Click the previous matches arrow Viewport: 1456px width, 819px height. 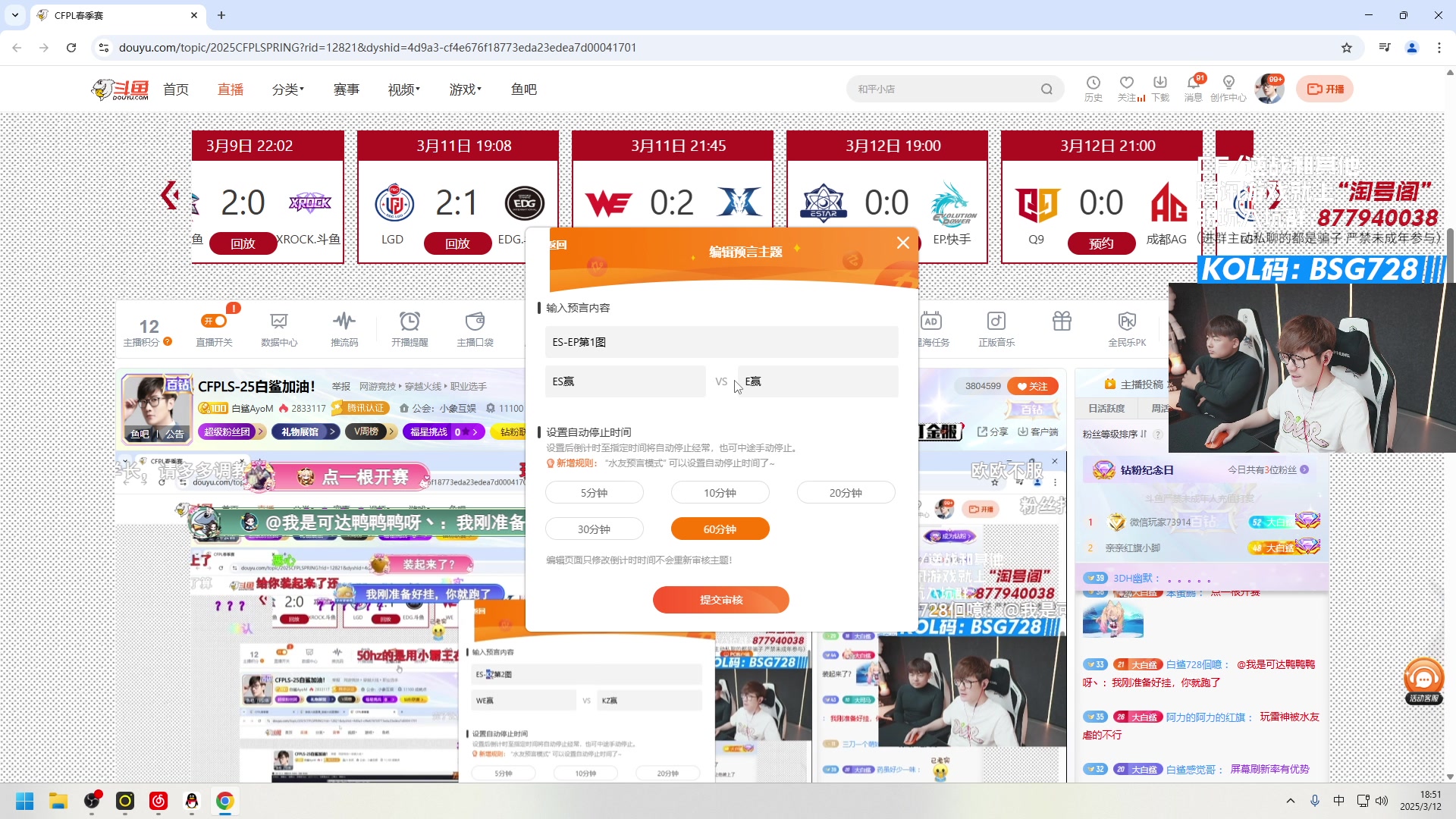170,196
